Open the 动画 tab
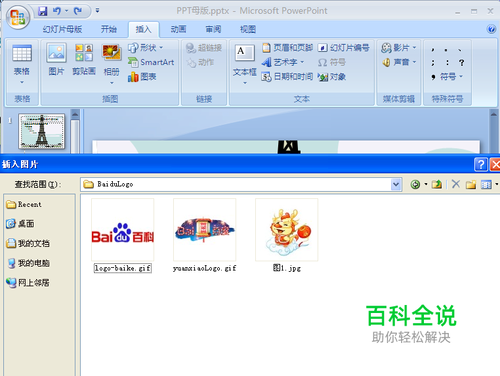This screenshot has width=500, height=376. [178, 29]
